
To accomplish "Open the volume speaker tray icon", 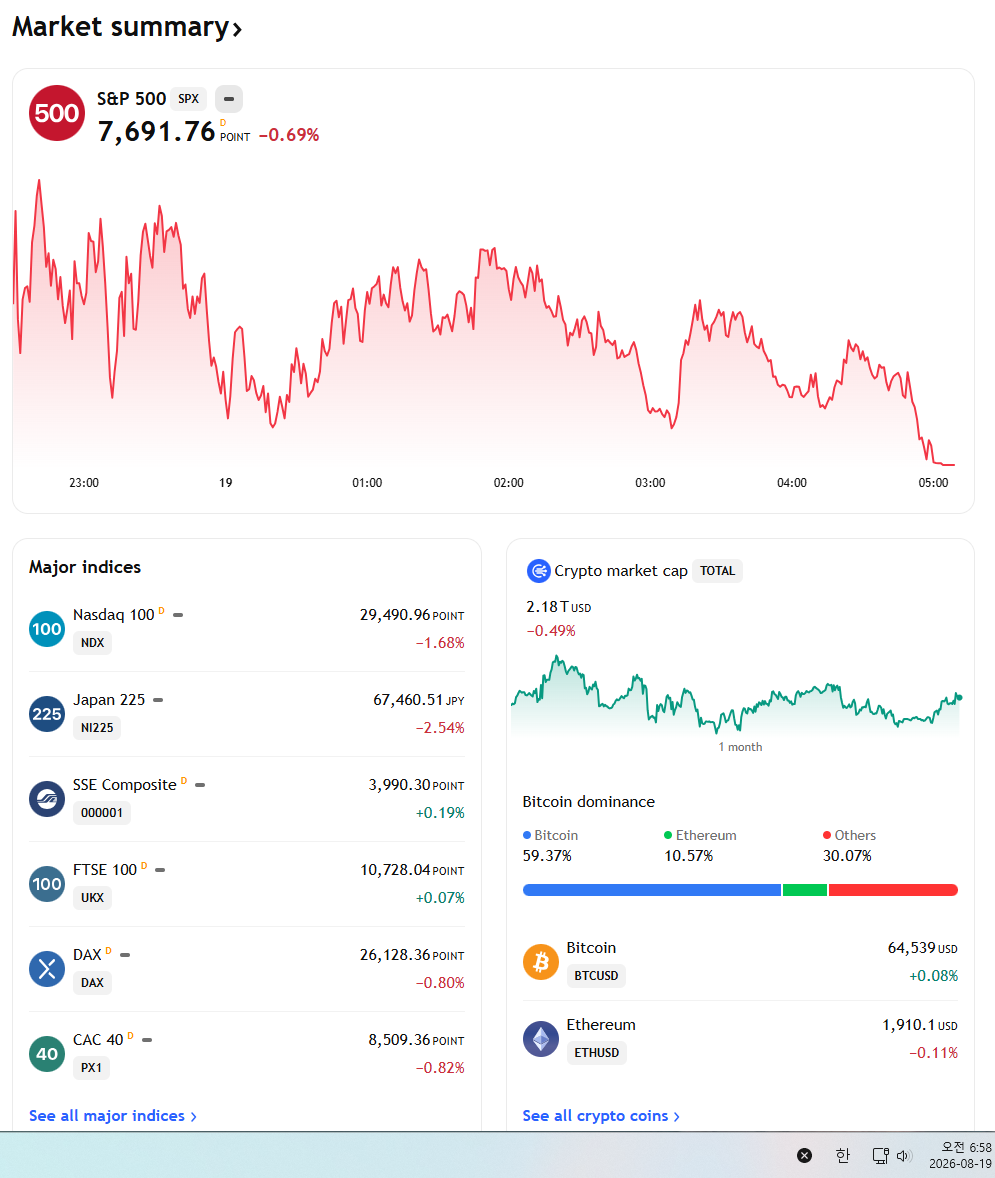I will tap(904, 1155).
